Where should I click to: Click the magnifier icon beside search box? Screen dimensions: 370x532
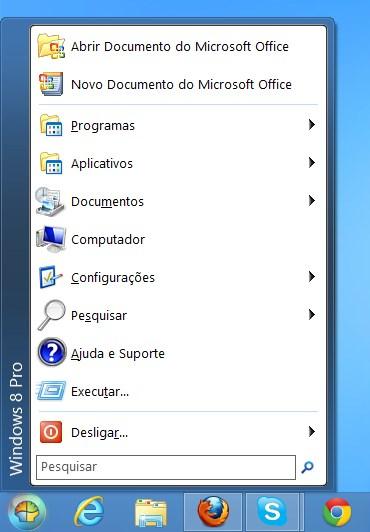307,467
